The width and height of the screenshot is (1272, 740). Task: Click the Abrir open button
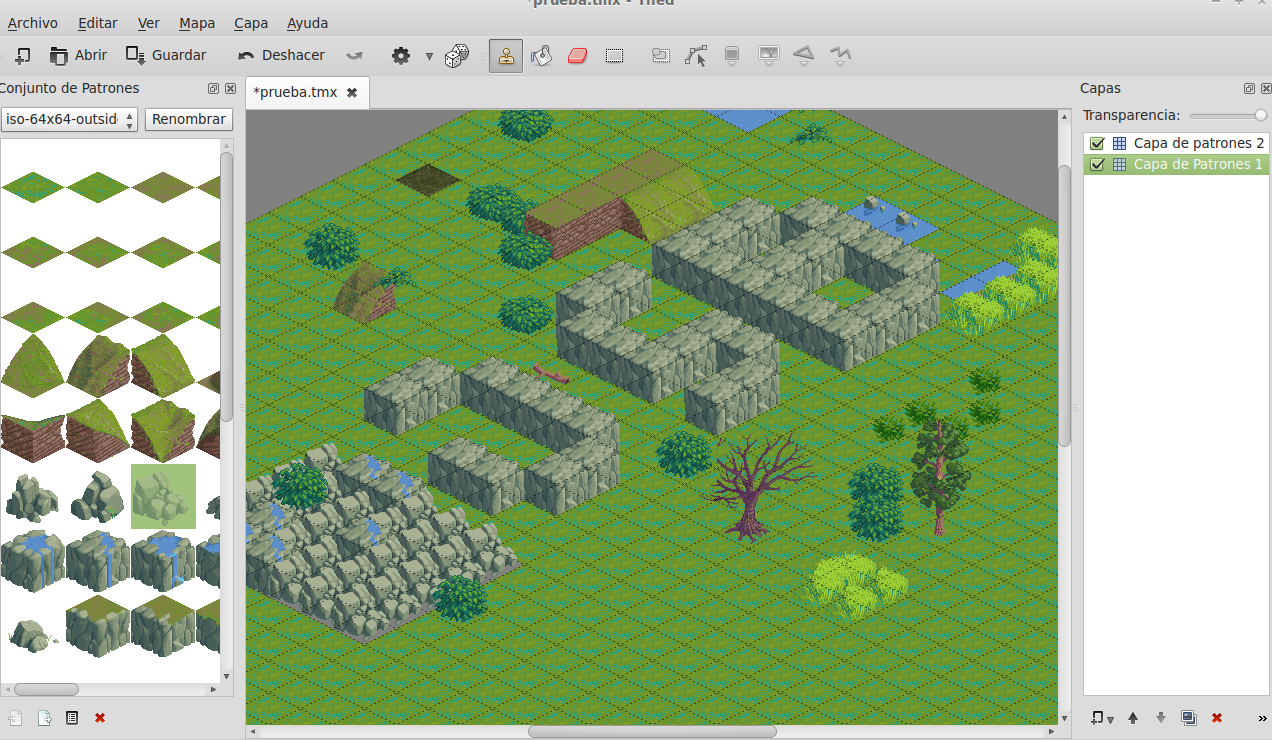pos(78,56)
